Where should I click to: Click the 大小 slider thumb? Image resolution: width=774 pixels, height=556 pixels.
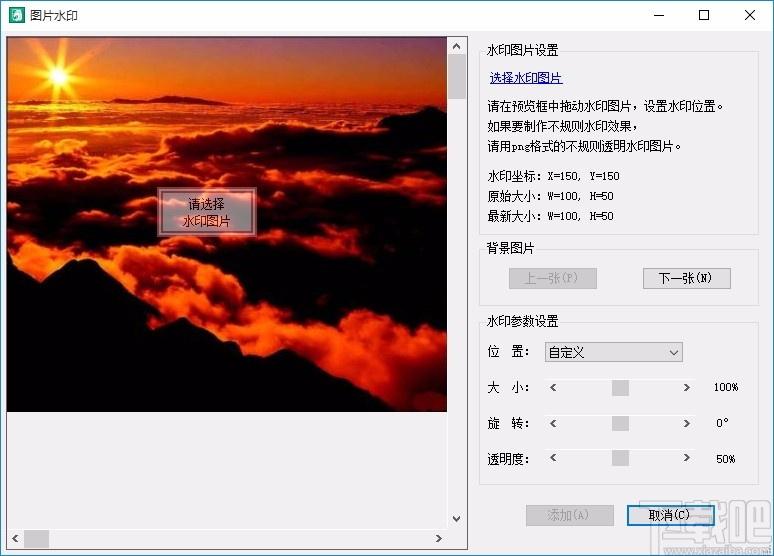[x=620, y=388]
